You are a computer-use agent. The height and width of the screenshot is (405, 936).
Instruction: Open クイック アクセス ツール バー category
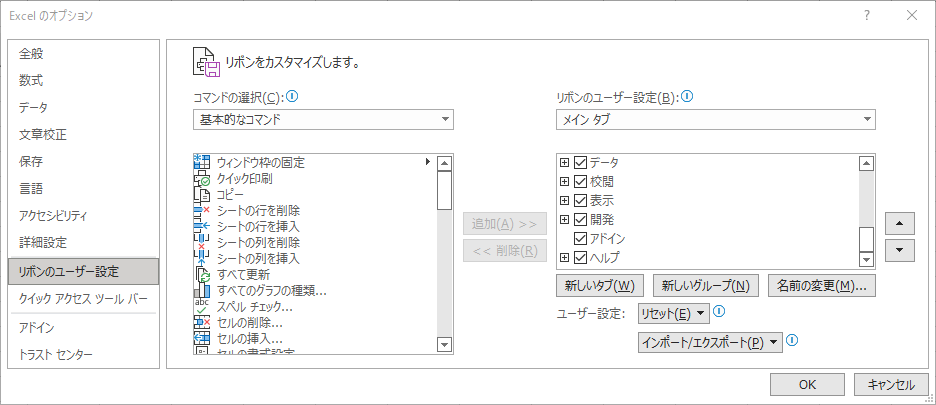[x=84, y=299]
